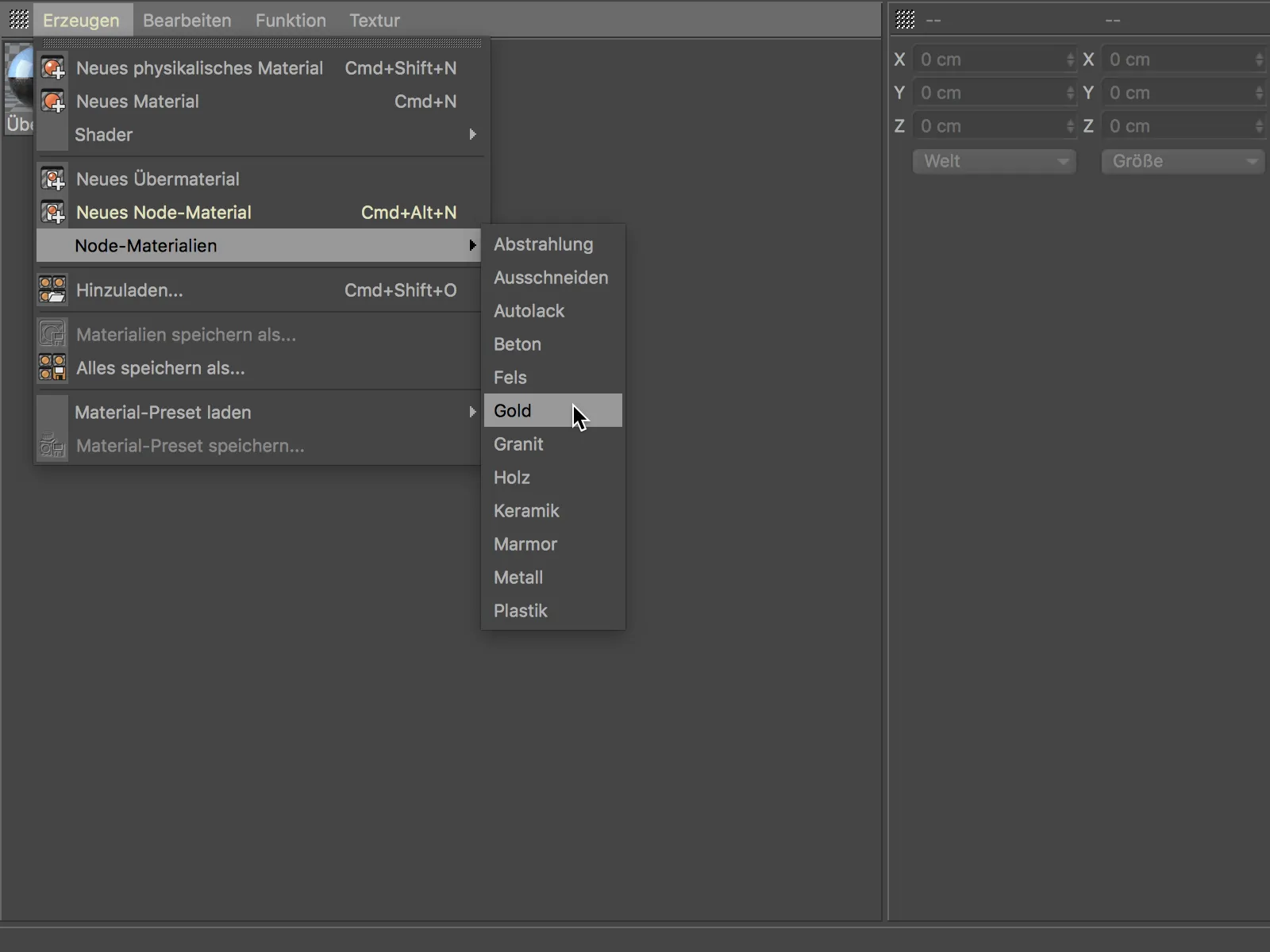Click the Neues Material sphere icon
Image resolution: width=1270 pixels, height=952 pixels.
pos(53,102)
